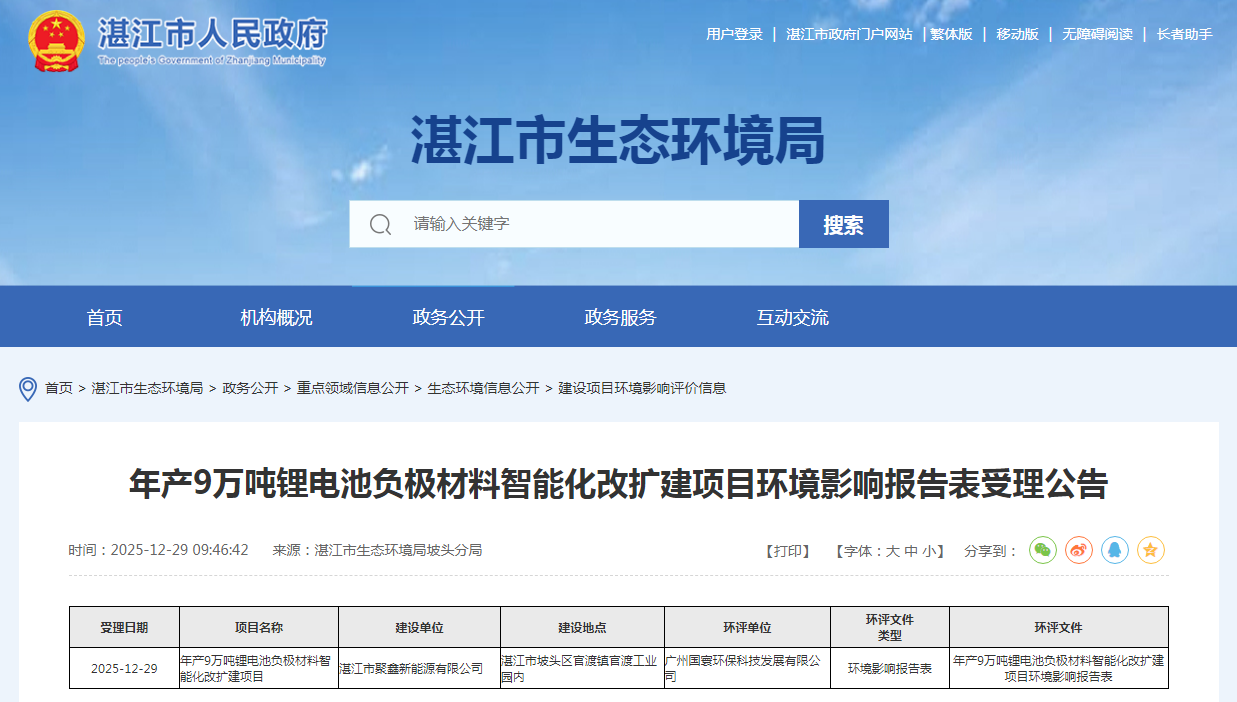Open the 政务服务 navigation menu
1237x702 pixels.
(620, 316)
